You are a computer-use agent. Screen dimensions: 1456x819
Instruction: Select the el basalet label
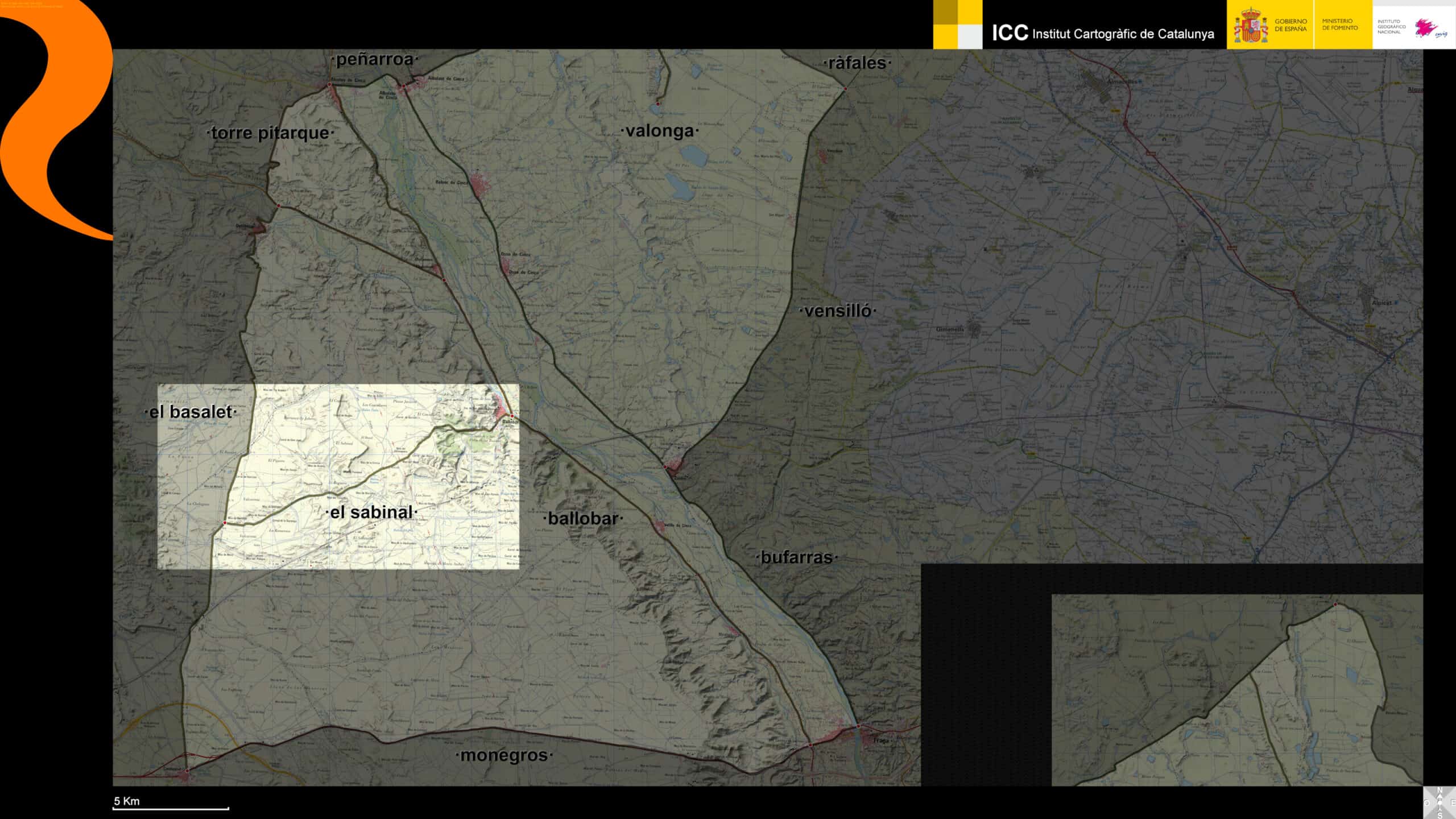point(191,412)
